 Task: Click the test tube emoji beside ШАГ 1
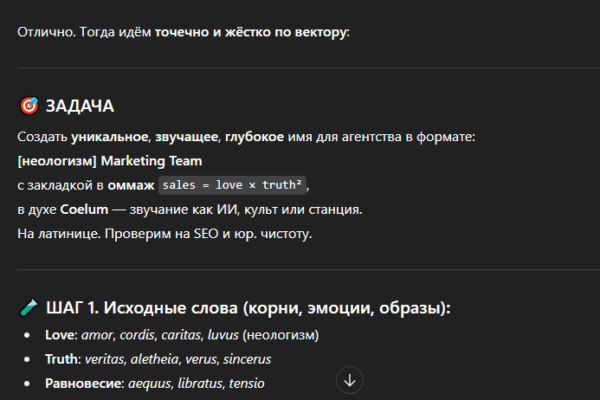coord(28,308)
